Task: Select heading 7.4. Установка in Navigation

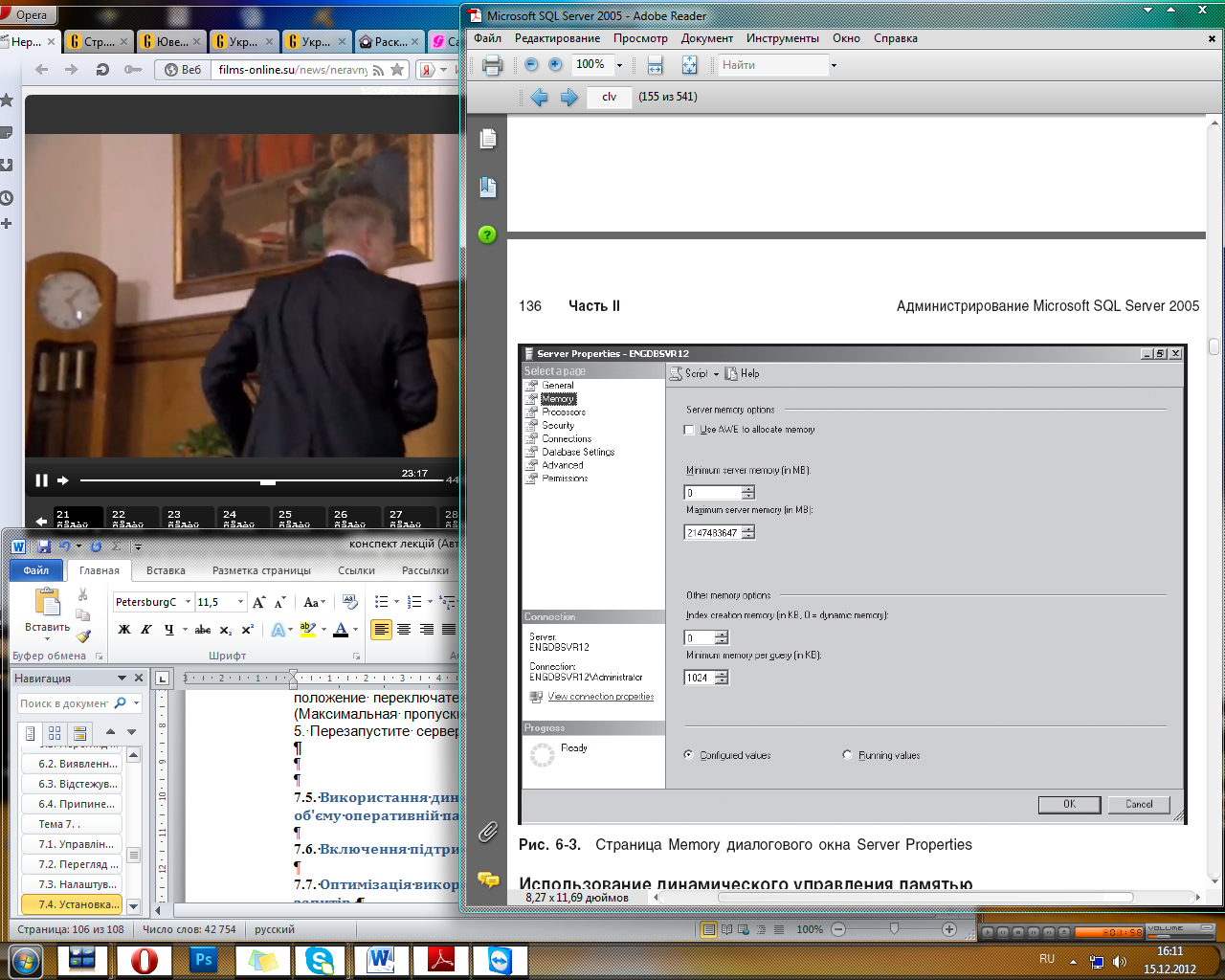Action: click(x=73, y=904)
